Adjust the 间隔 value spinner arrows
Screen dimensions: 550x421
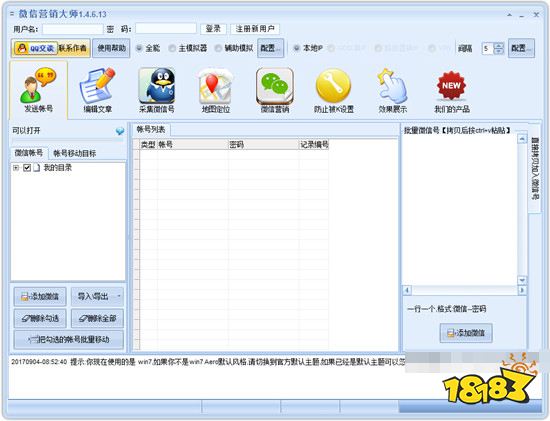499,48
